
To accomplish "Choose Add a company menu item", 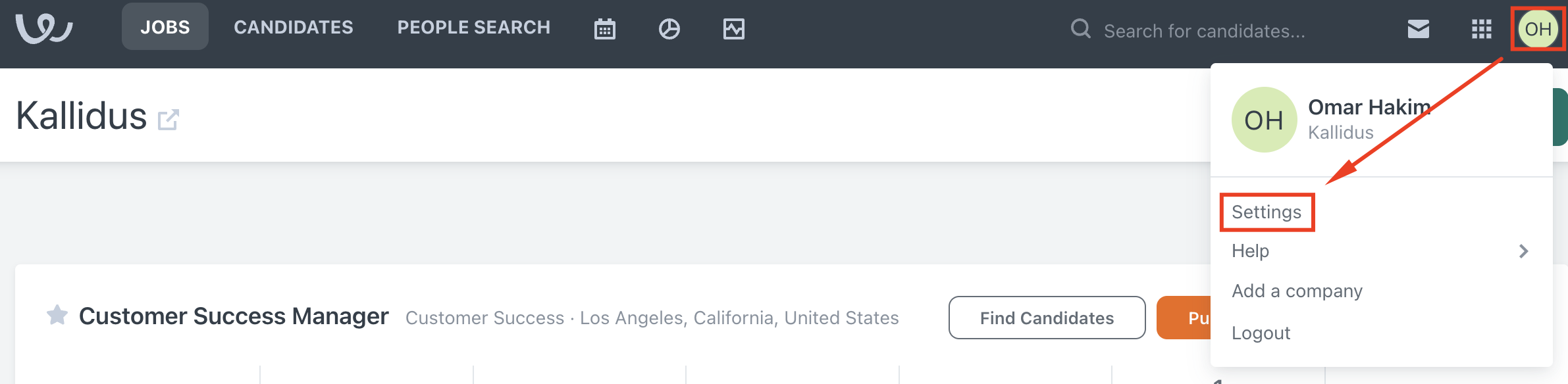I will pos(1297,291).
